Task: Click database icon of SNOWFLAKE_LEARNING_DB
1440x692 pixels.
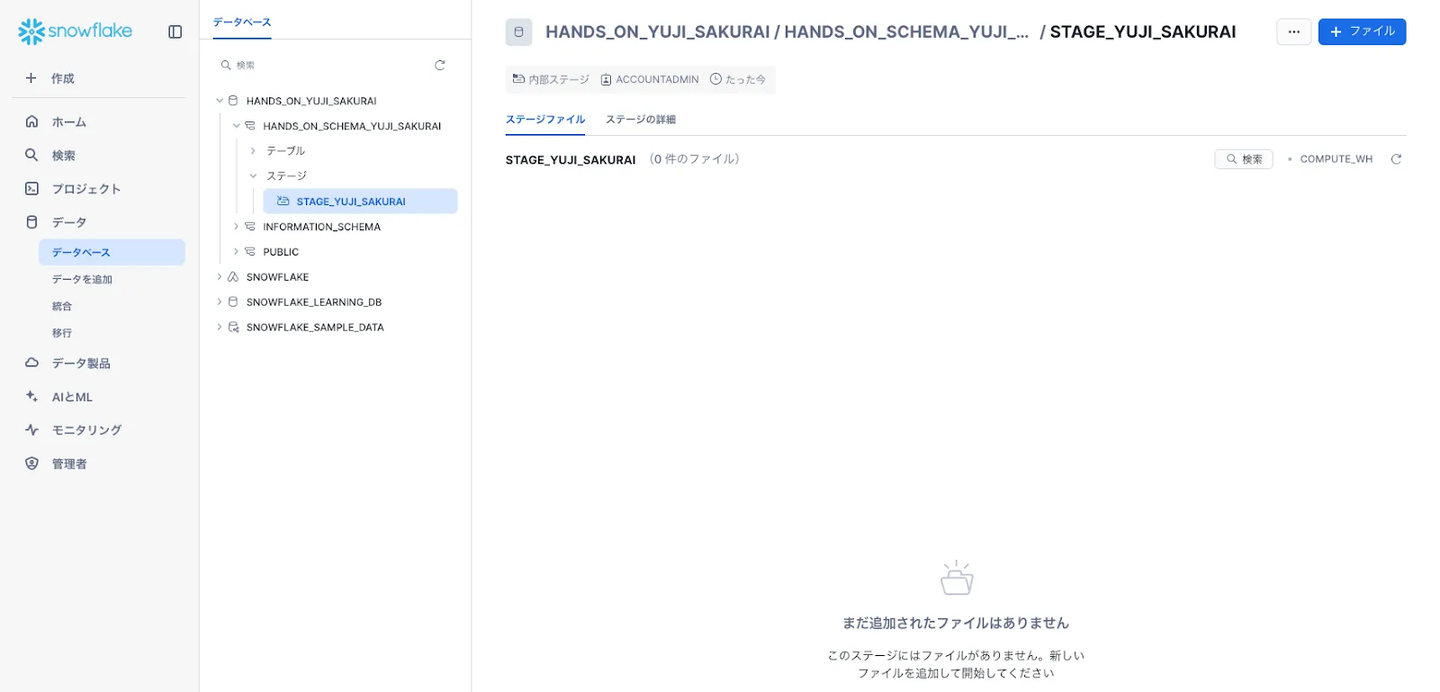Action: (x=233, y=302)
